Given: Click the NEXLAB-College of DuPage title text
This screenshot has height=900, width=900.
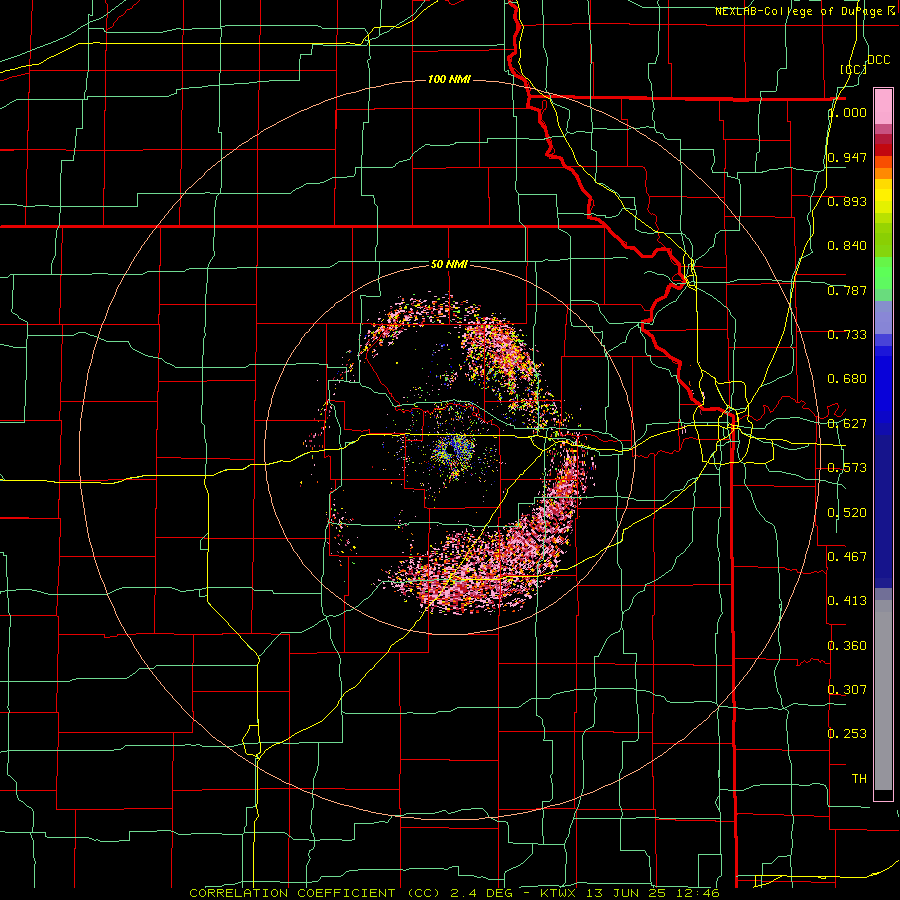Looking at the screenshot, I should (805, 11).
